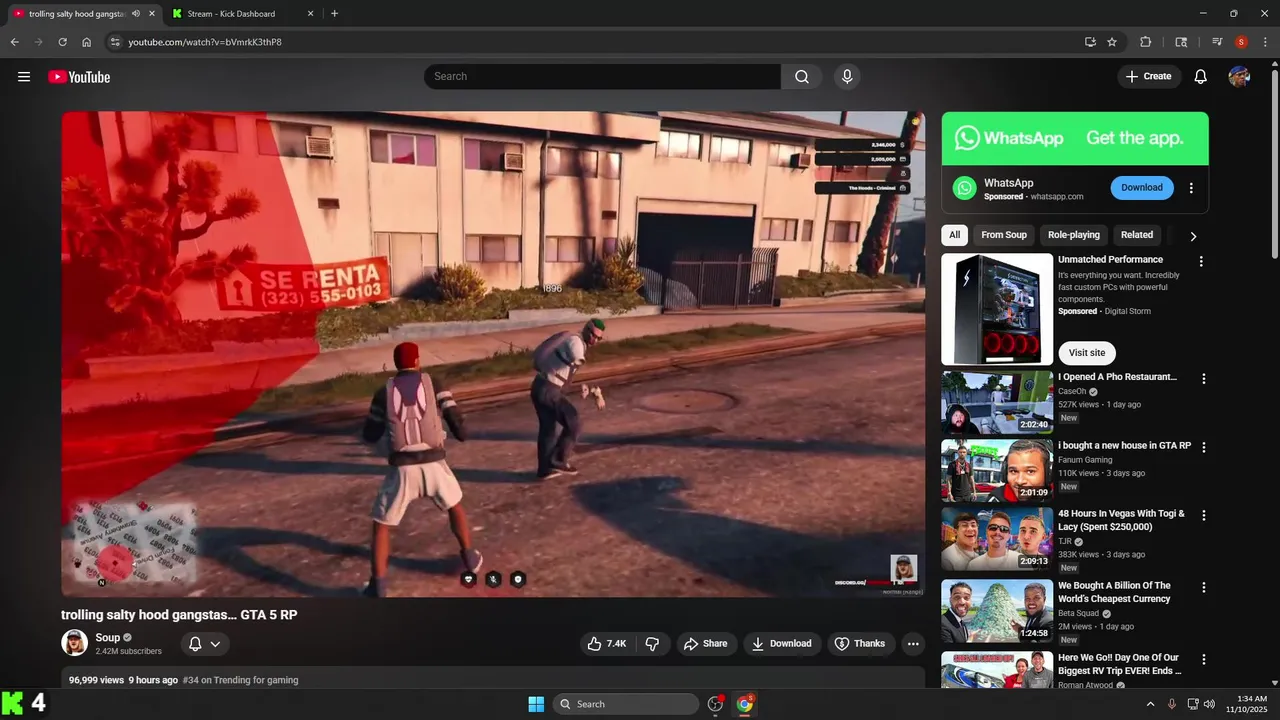Open 48 Hours In Vegas thumbnail
This screenshot has height=720, width=1280.
[x=997, y=539]
